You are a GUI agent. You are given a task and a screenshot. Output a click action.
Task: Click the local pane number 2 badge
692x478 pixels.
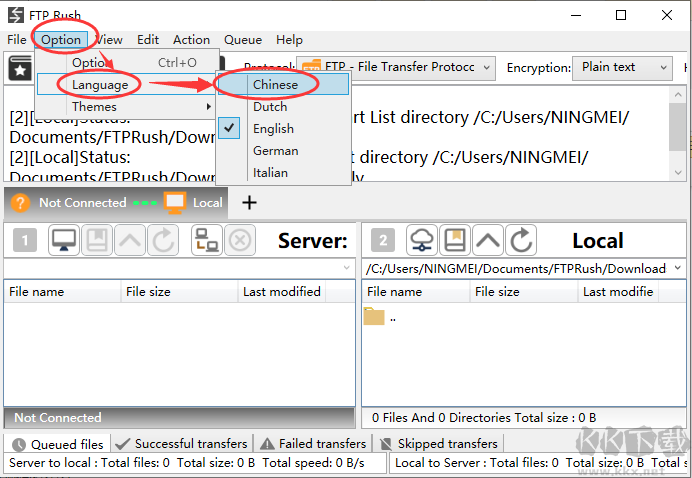383,241
